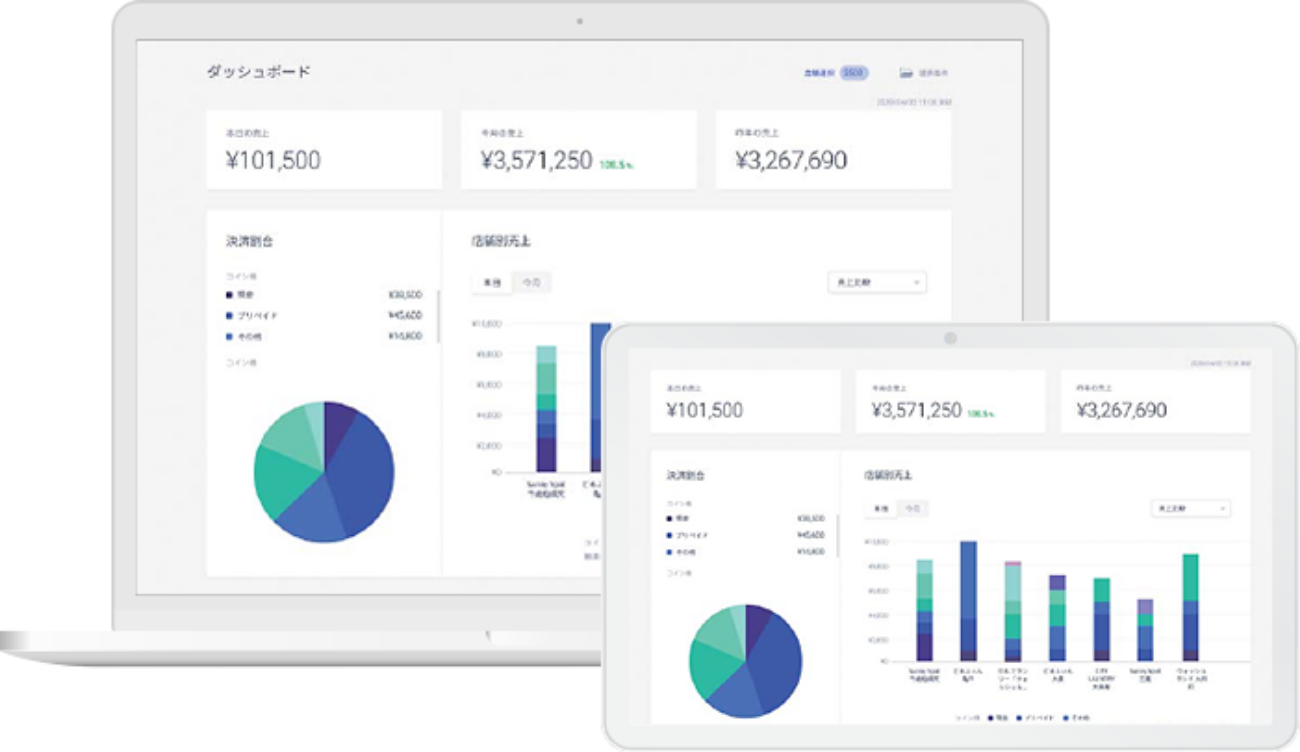Click the tallest blue bar in the tablet chart

[968, 601]
